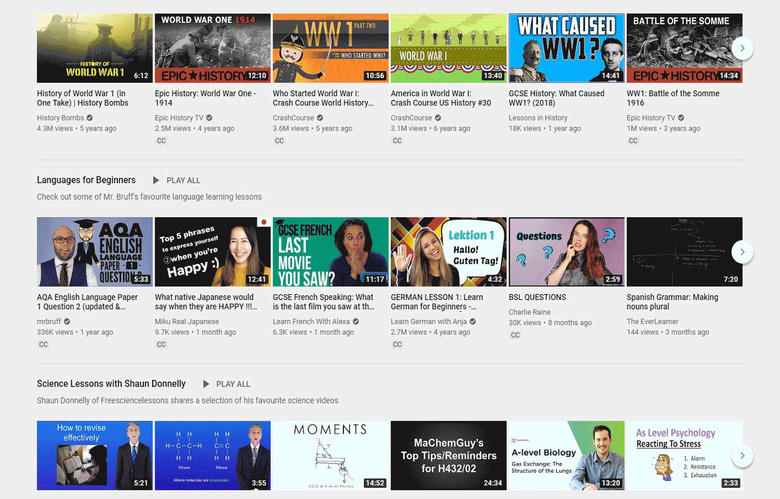The height and width of the screenshot is (499, 780).
Task: Click title AQA English Language Paper 1 Question 2
Action: [87, 301]
